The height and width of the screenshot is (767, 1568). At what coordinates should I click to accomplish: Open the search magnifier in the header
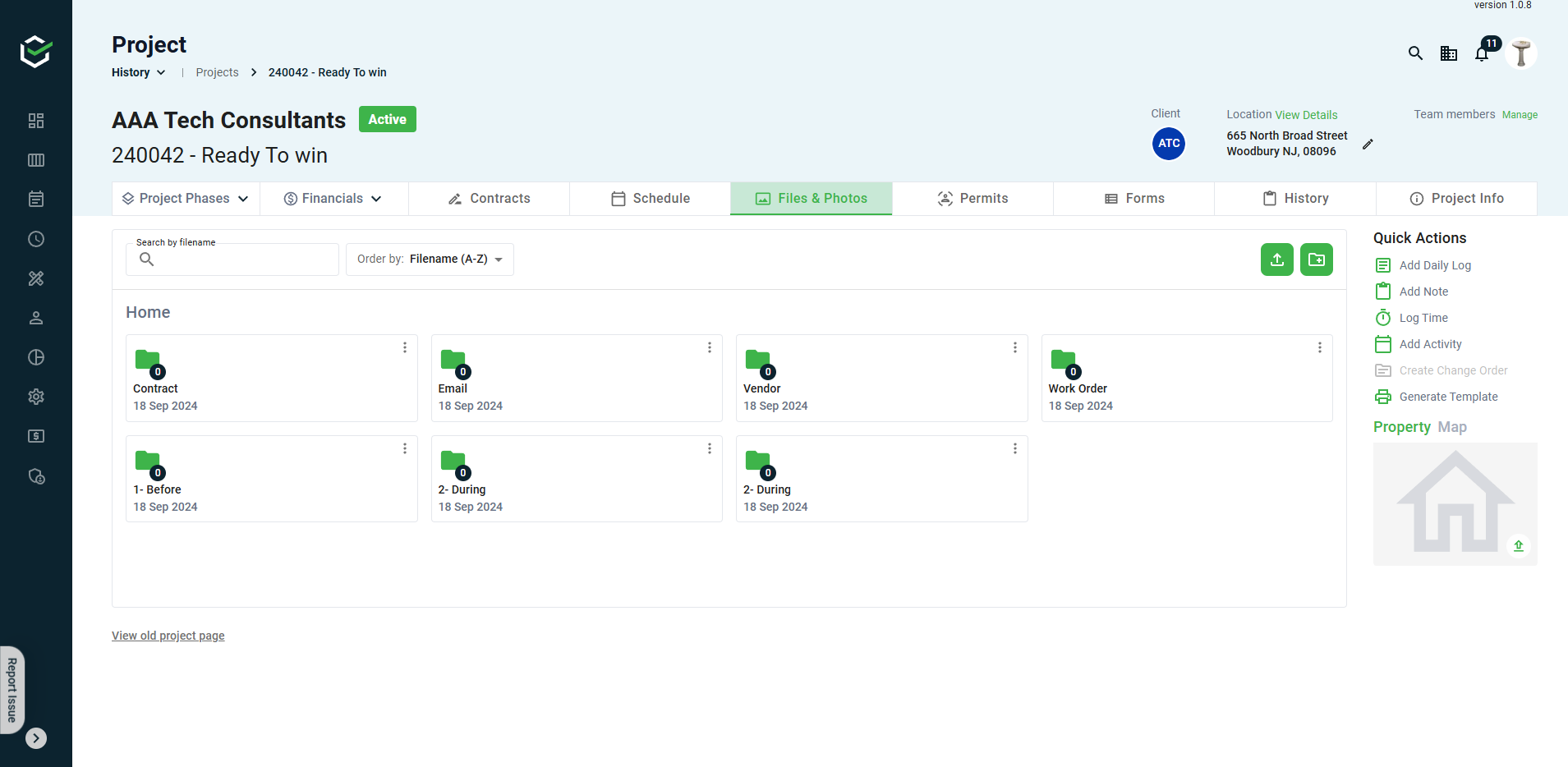pyautogui.click(x=1415, y=53)
